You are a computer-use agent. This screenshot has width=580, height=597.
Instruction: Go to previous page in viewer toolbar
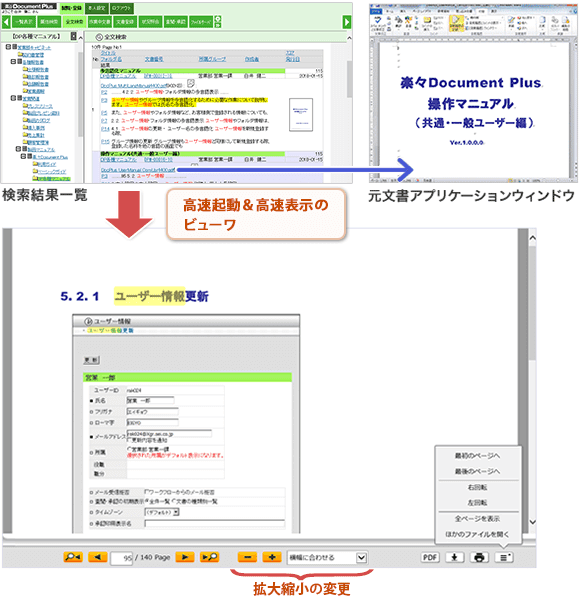coord(97,557)
